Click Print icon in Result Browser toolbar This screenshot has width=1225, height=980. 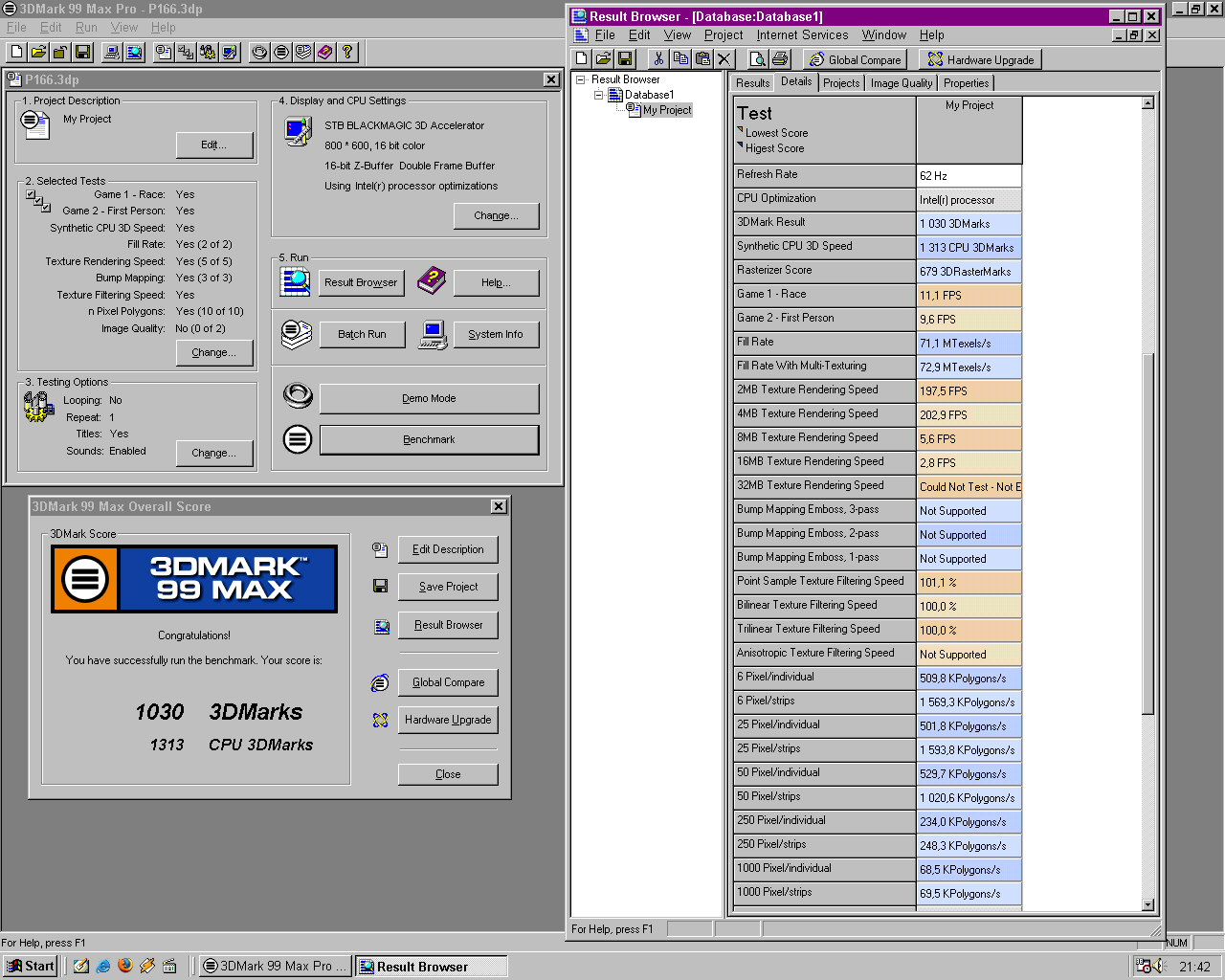(779, 59)
